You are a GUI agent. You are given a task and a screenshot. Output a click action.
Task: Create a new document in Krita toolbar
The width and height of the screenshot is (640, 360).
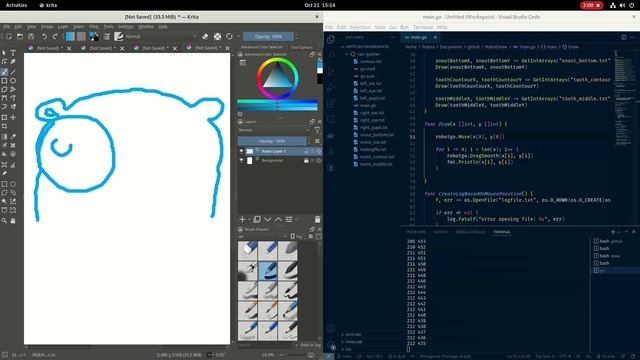coord(8,36)
